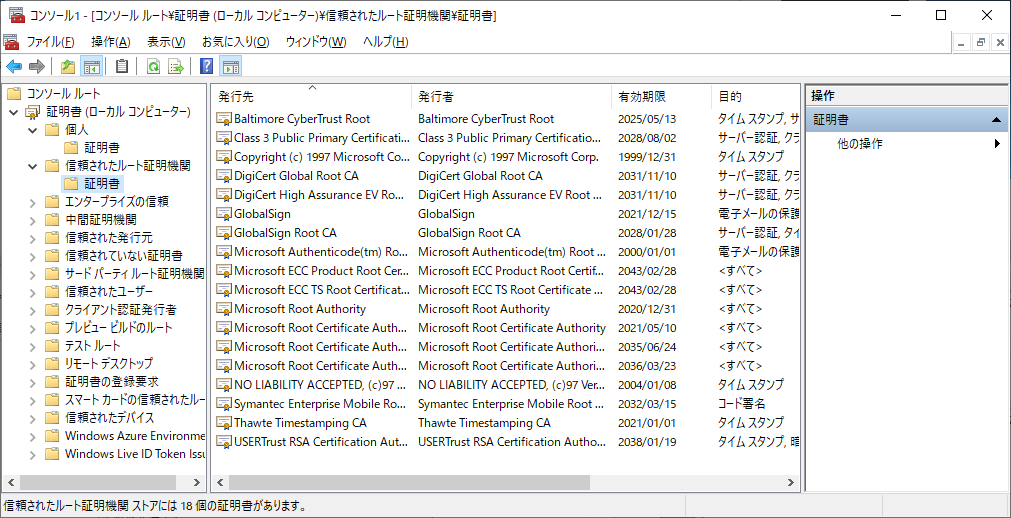The width and height of the screenshot is (1011, 518).
Task: Expand リモート デスクトップ folder
Action: (x=33, y=364)
